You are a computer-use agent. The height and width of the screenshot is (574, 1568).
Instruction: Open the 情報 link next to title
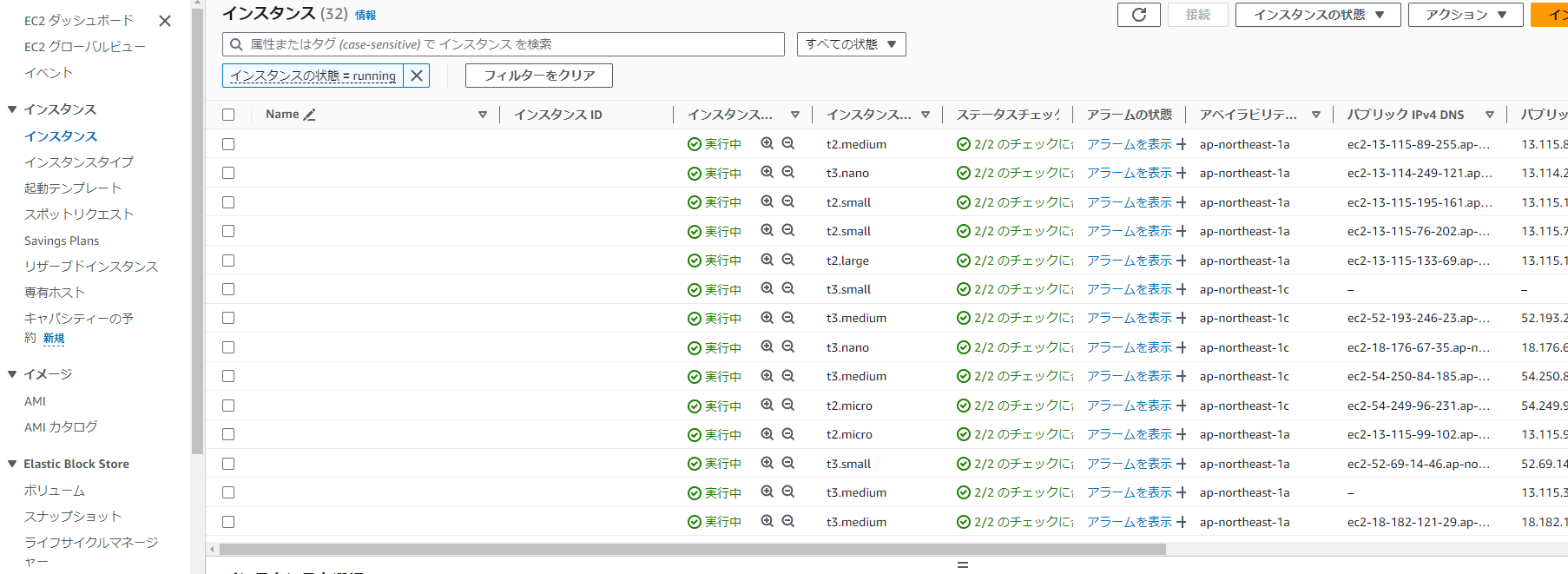(366, 16)
